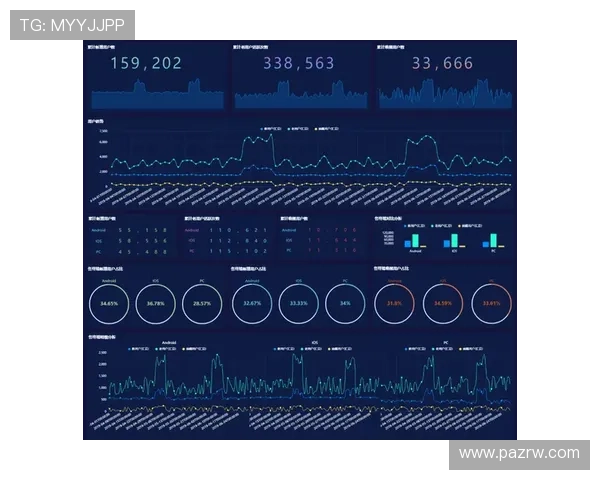Click the 36.78% iOS ring gauge
Screen dimensions: 600x480
point(155,303)
